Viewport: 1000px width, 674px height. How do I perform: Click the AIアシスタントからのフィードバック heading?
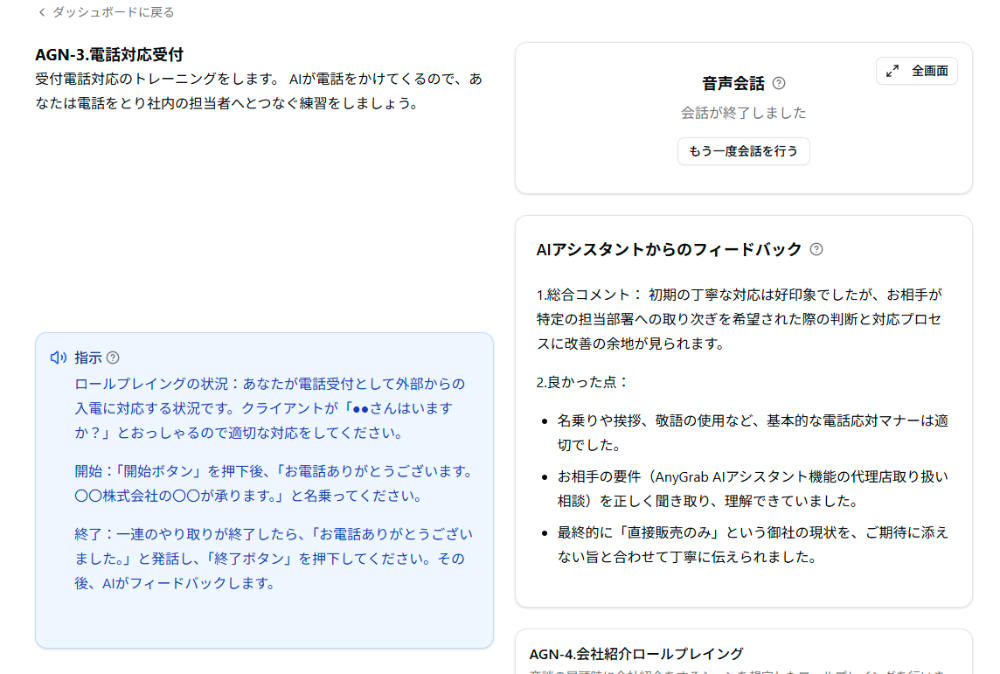[x=668, y=249]
